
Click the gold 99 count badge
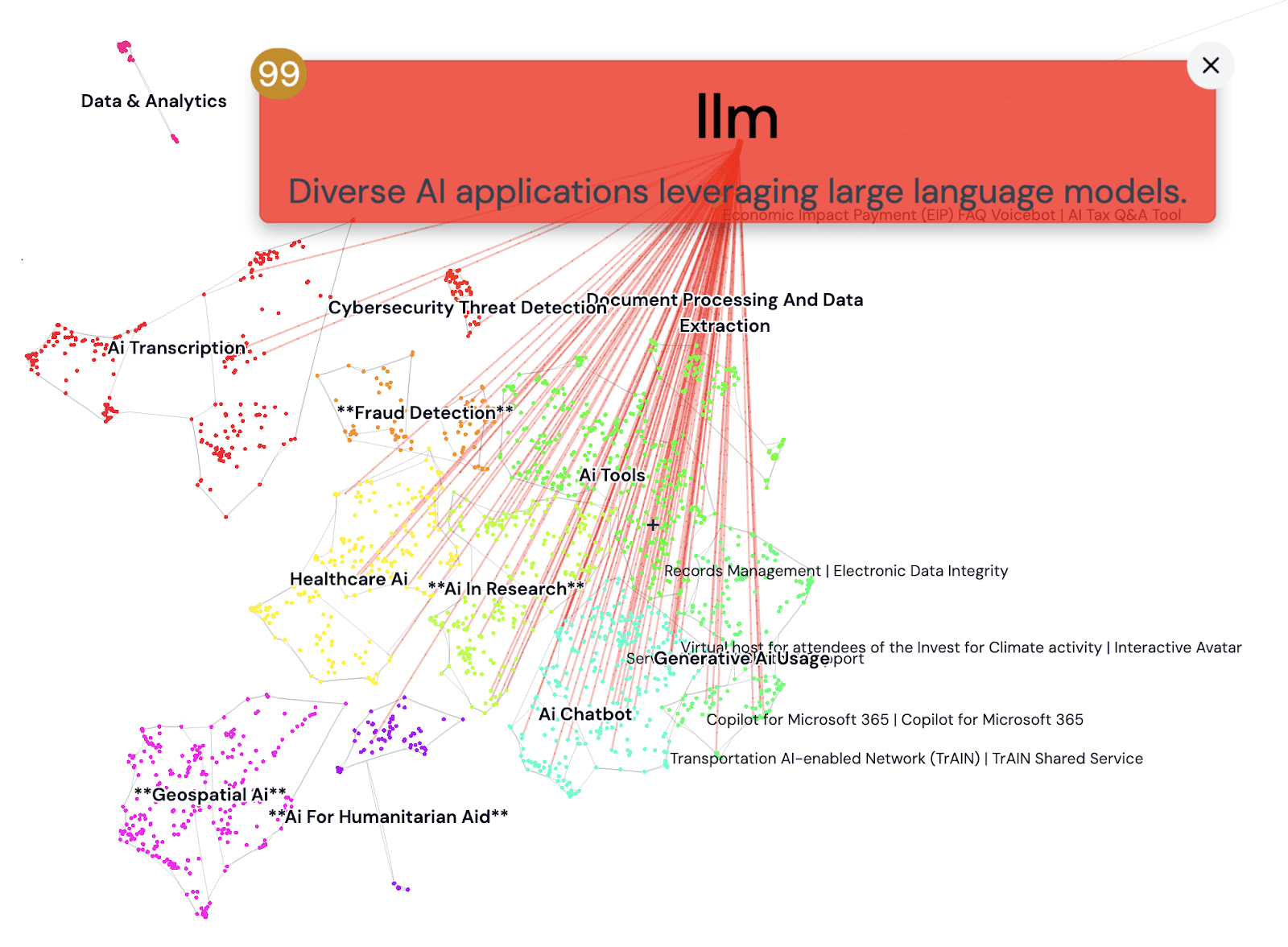tap(279, 74)
